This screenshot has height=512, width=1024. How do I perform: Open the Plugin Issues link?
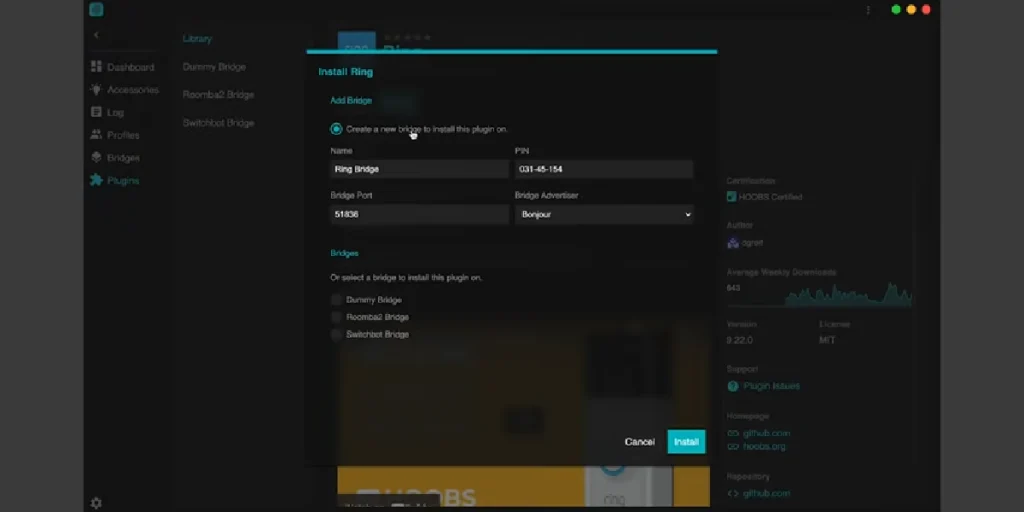click(771, 386)
